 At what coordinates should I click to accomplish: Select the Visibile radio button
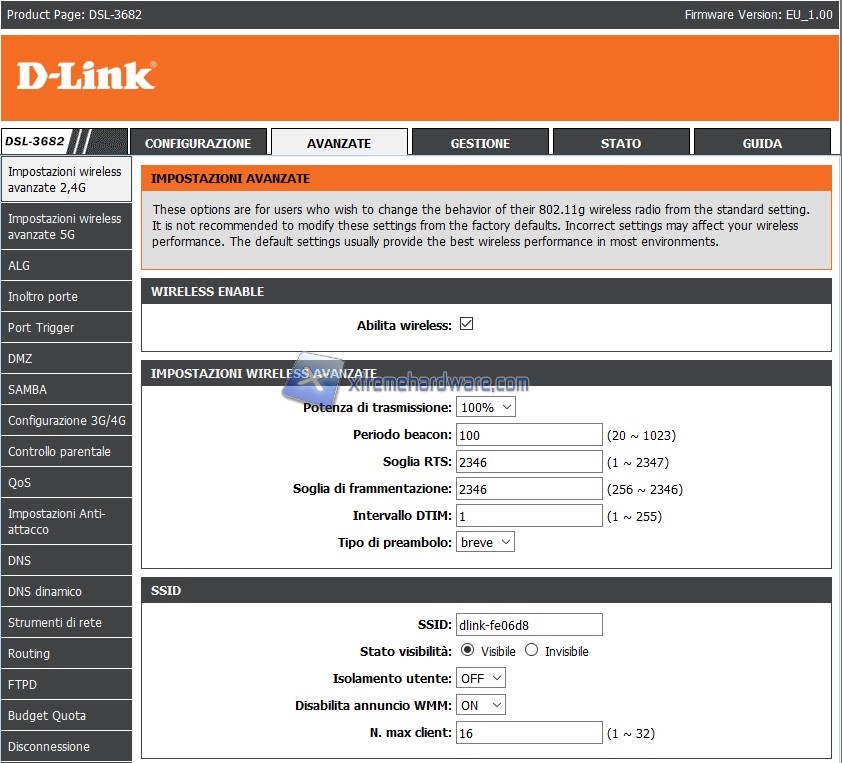pyautogui.click(x=467, y=650)
